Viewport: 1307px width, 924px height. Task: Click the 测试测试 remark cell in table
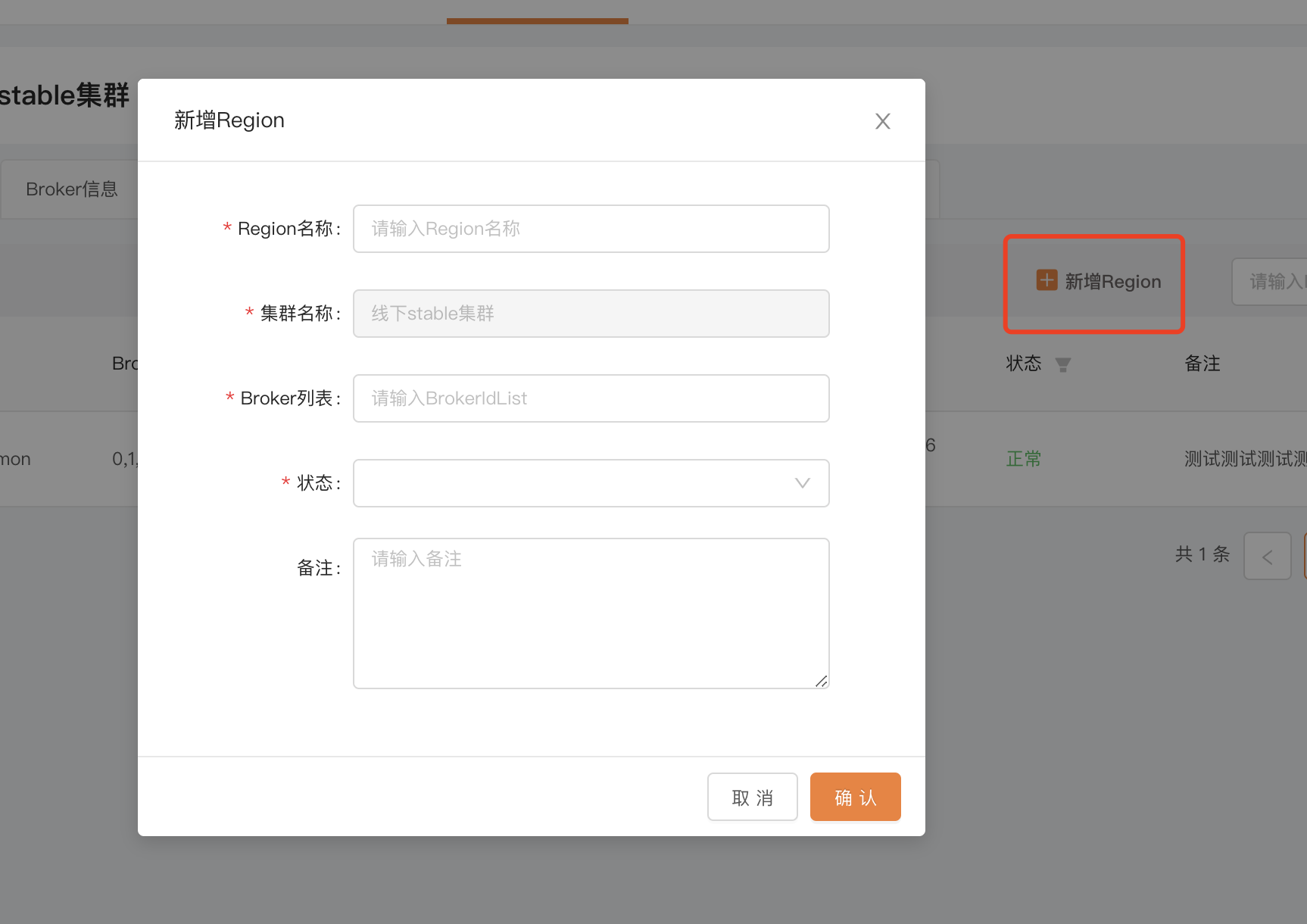coord(1243,459)
